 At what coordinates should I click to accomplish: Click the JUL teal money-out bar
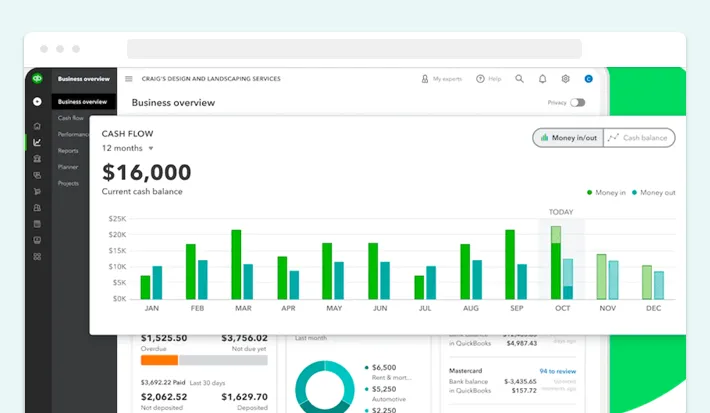pos(431,283)
